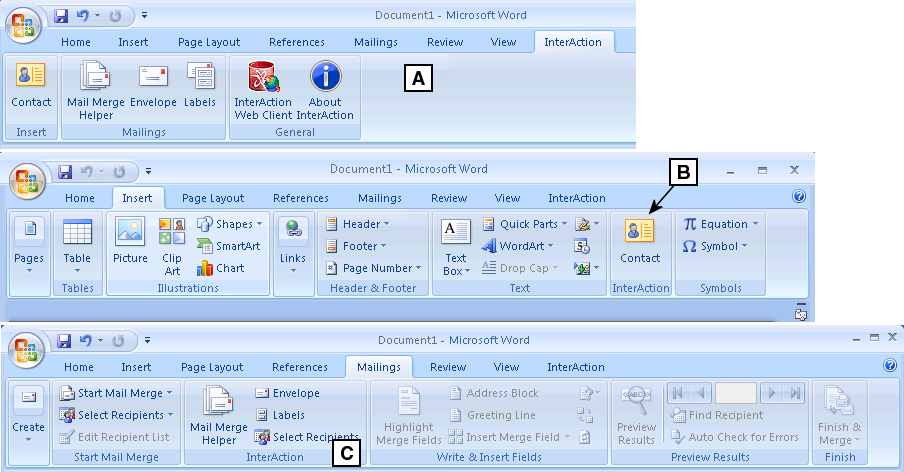
Task: Open the InterAction Web Client
Action: tap(263, 90)
